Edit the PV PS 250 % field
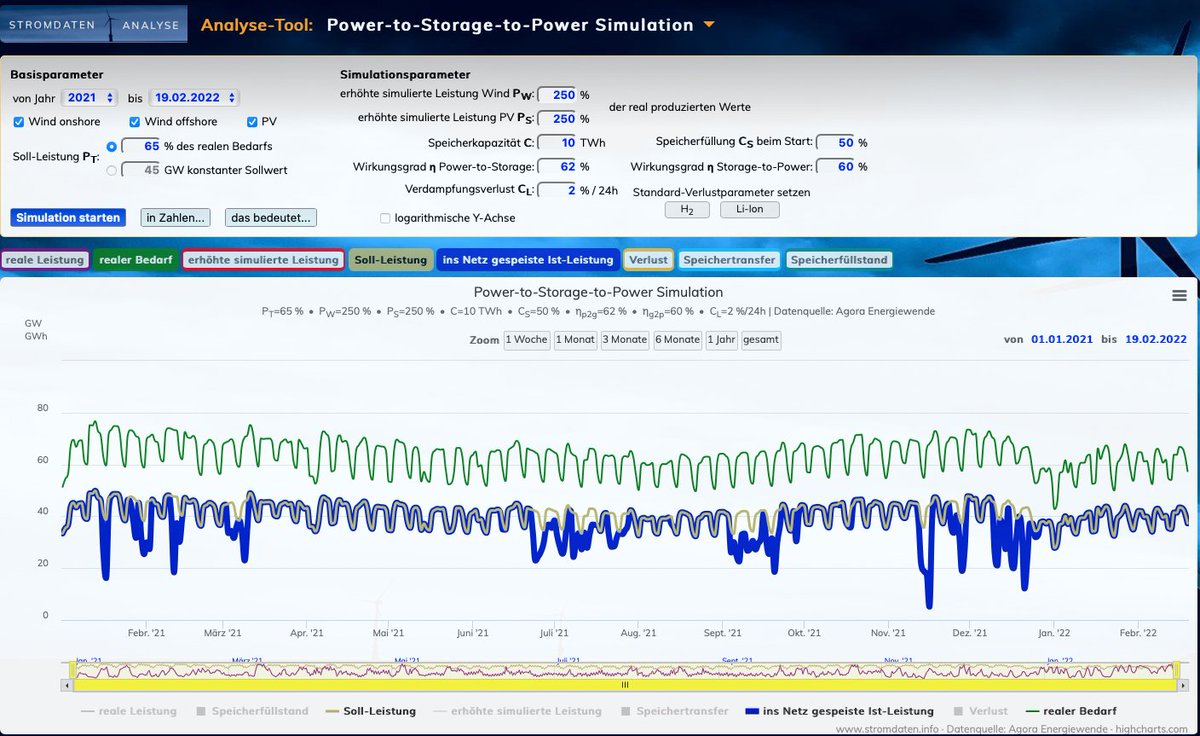Viewport: 1200px width, 736px height. (557, 118)
